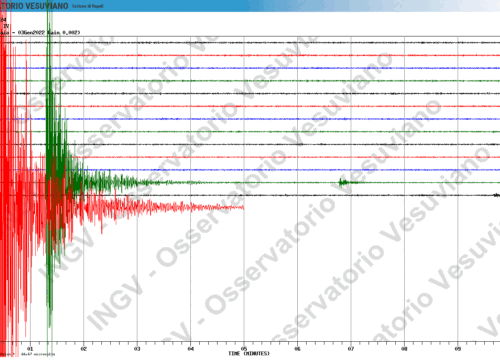Click the small black event at far right
The height and width of the screenshot is (360, 500).
497,195
